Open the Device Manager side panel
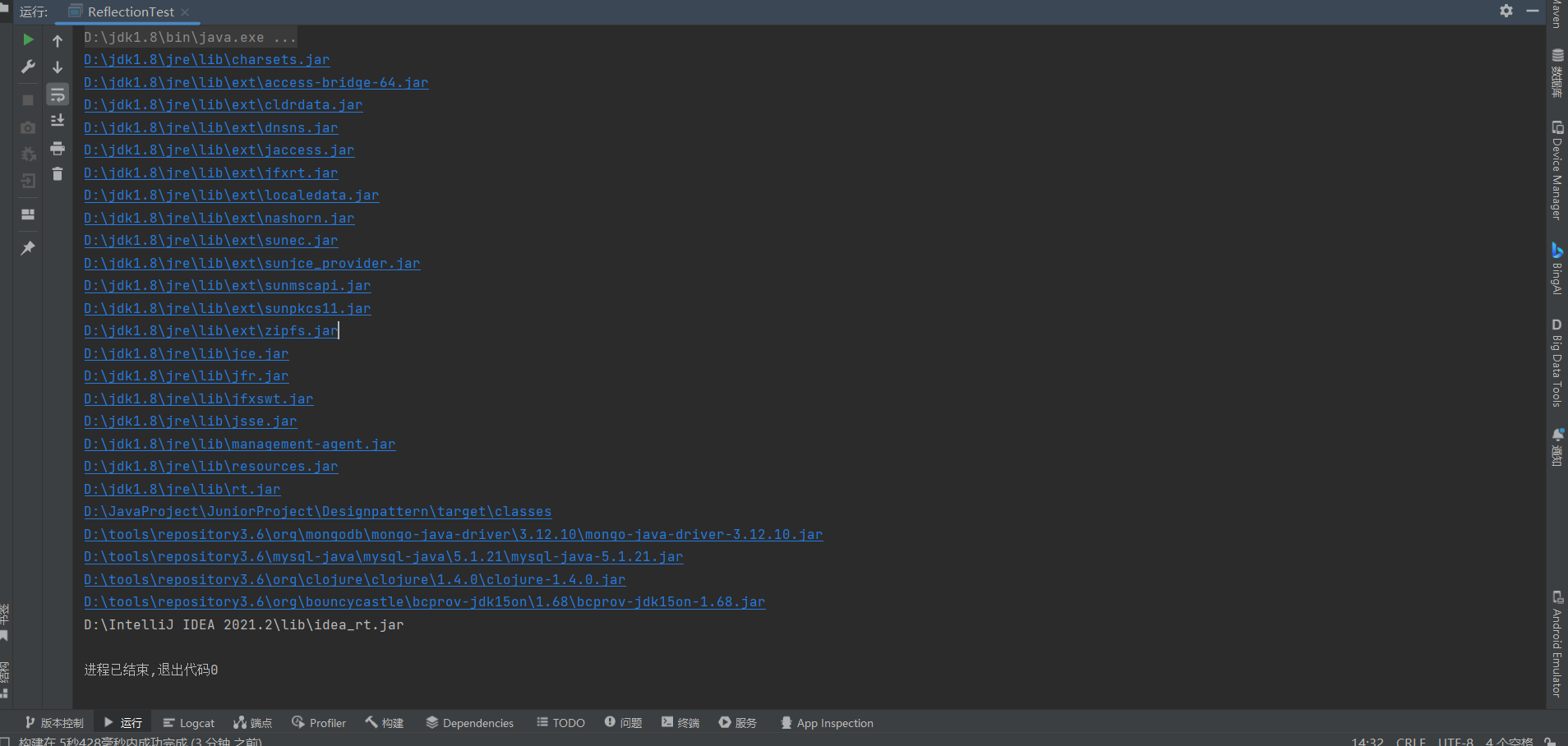The image size is (1568, 746). coord(1556,170)
